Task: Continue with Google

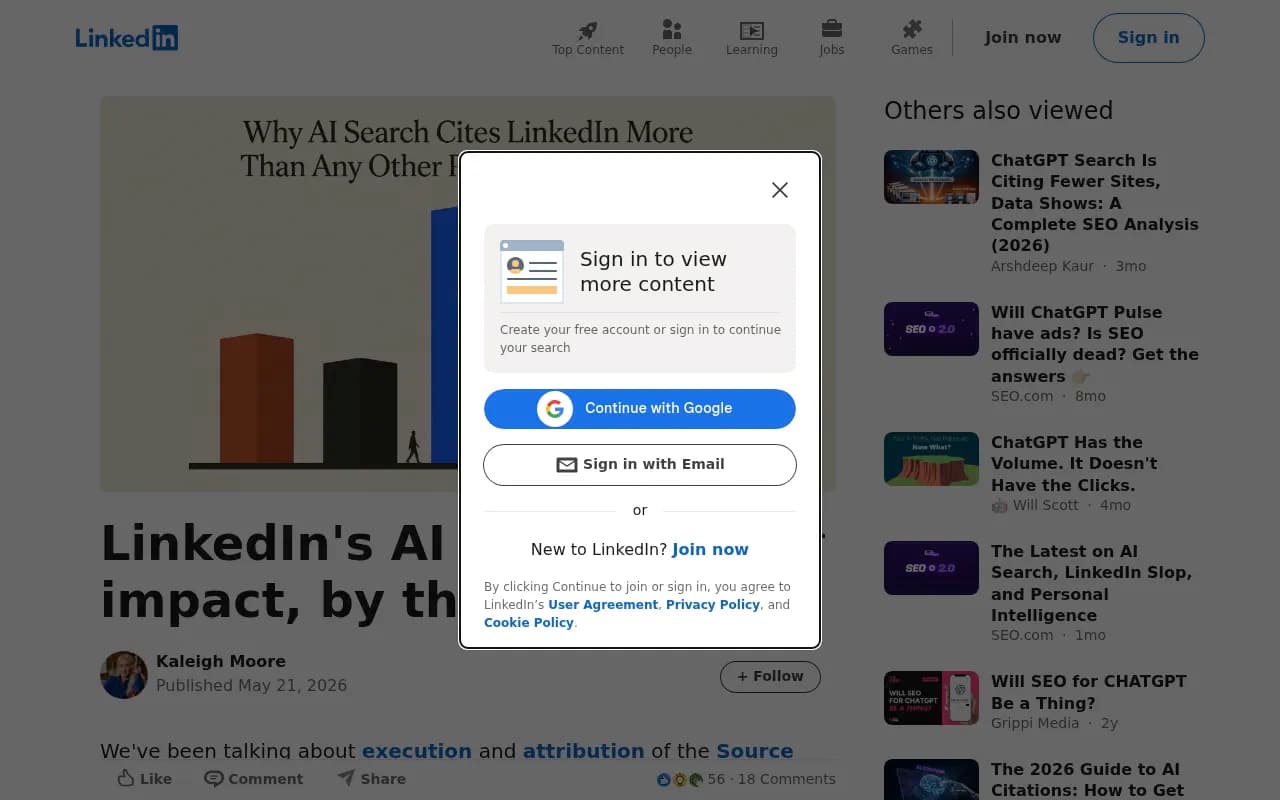Action: click(640, 408)
